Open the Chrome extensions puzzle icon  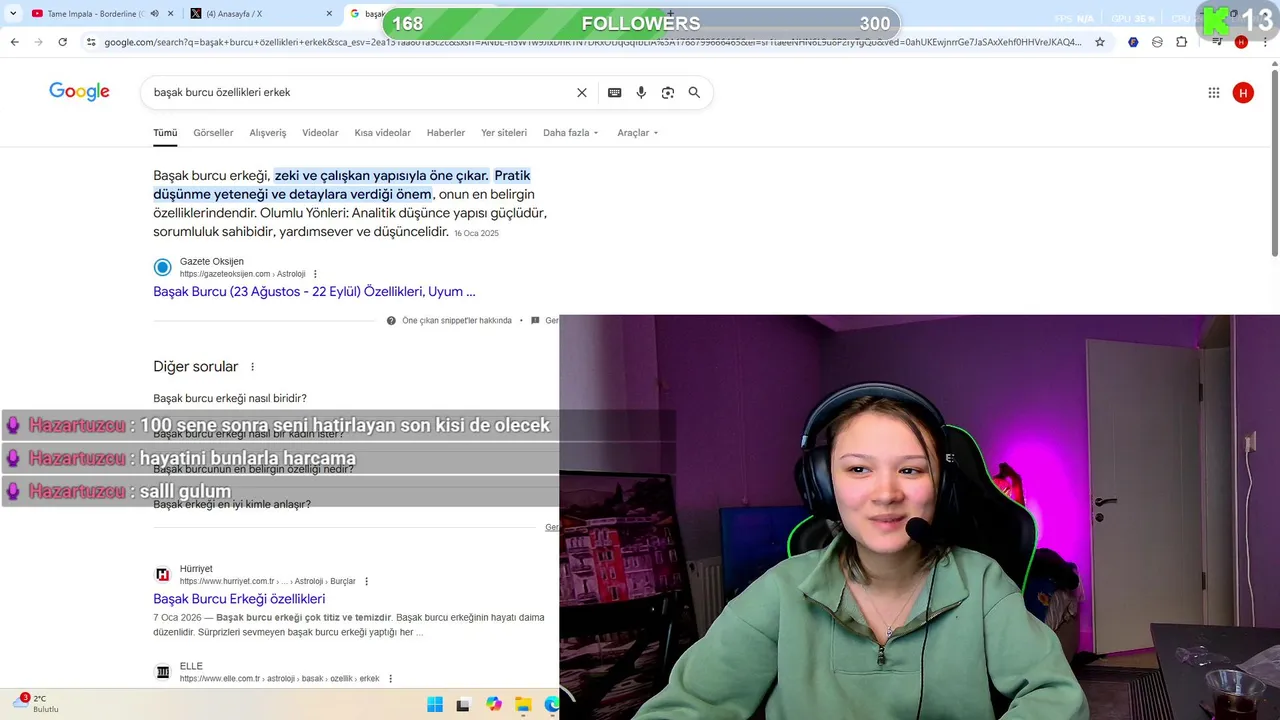click(1182, 42)
